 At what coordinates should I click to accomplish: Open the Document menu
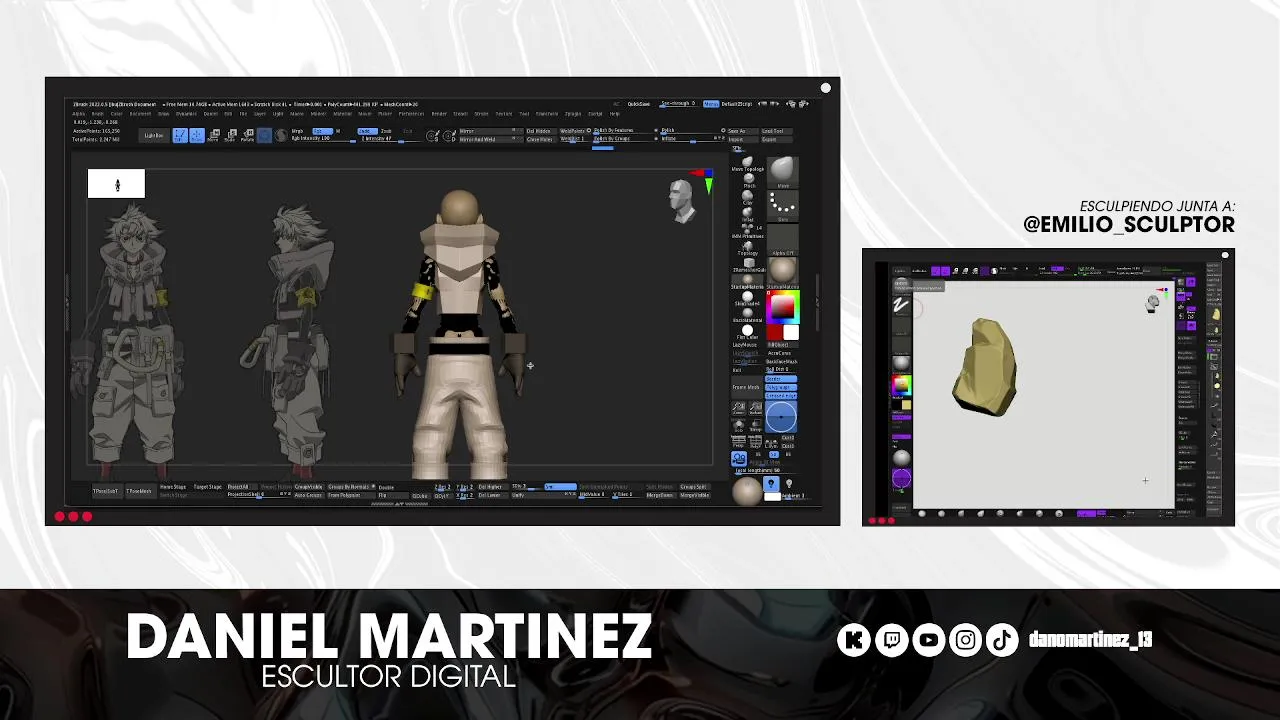point(140,114)
